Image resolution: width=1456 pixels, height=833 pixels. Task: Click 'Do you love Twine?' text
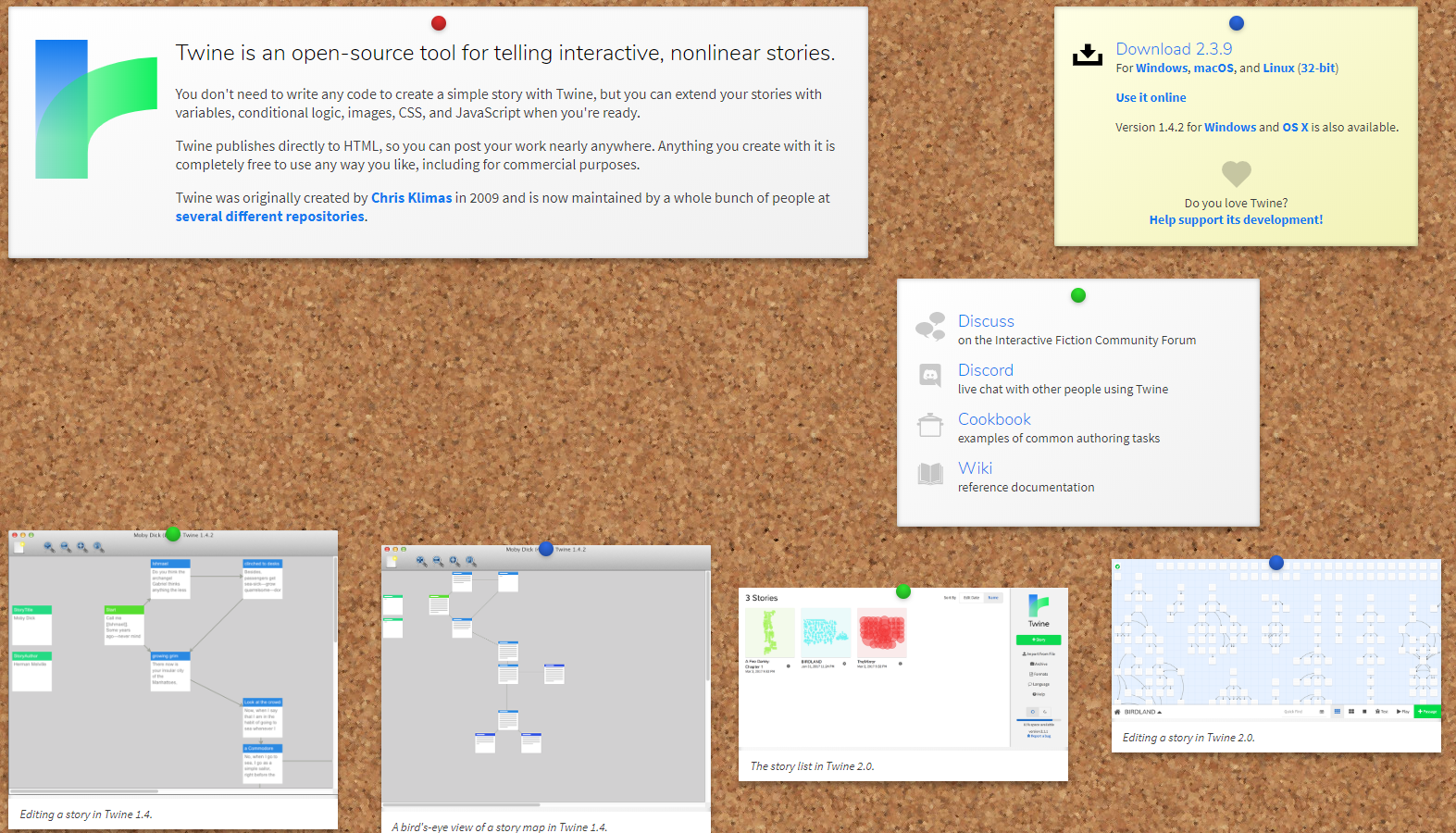point(1236,204)
